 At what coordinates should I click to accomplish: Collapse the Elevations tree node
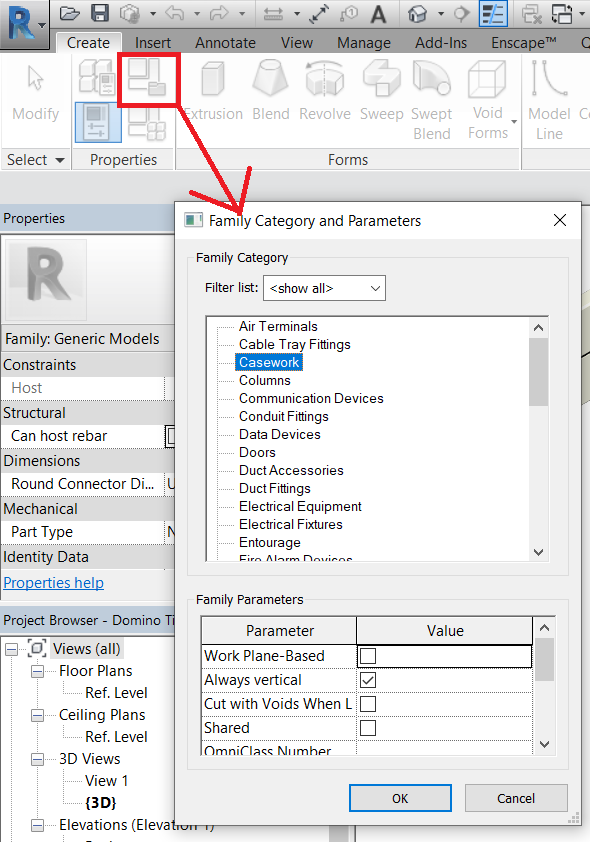pos(37,825)
